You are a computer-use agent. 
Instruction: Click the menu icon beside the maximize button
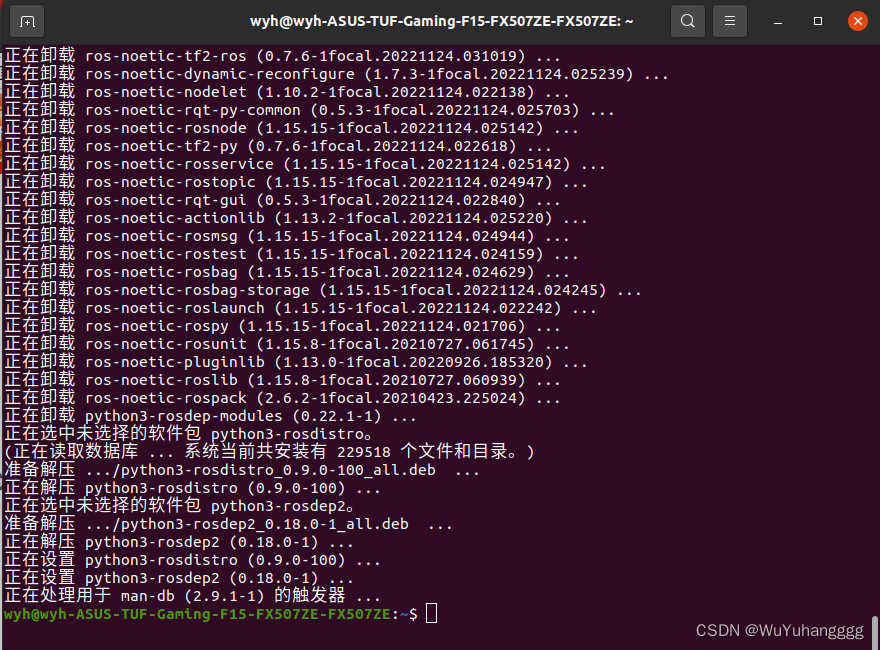point(729,20)
